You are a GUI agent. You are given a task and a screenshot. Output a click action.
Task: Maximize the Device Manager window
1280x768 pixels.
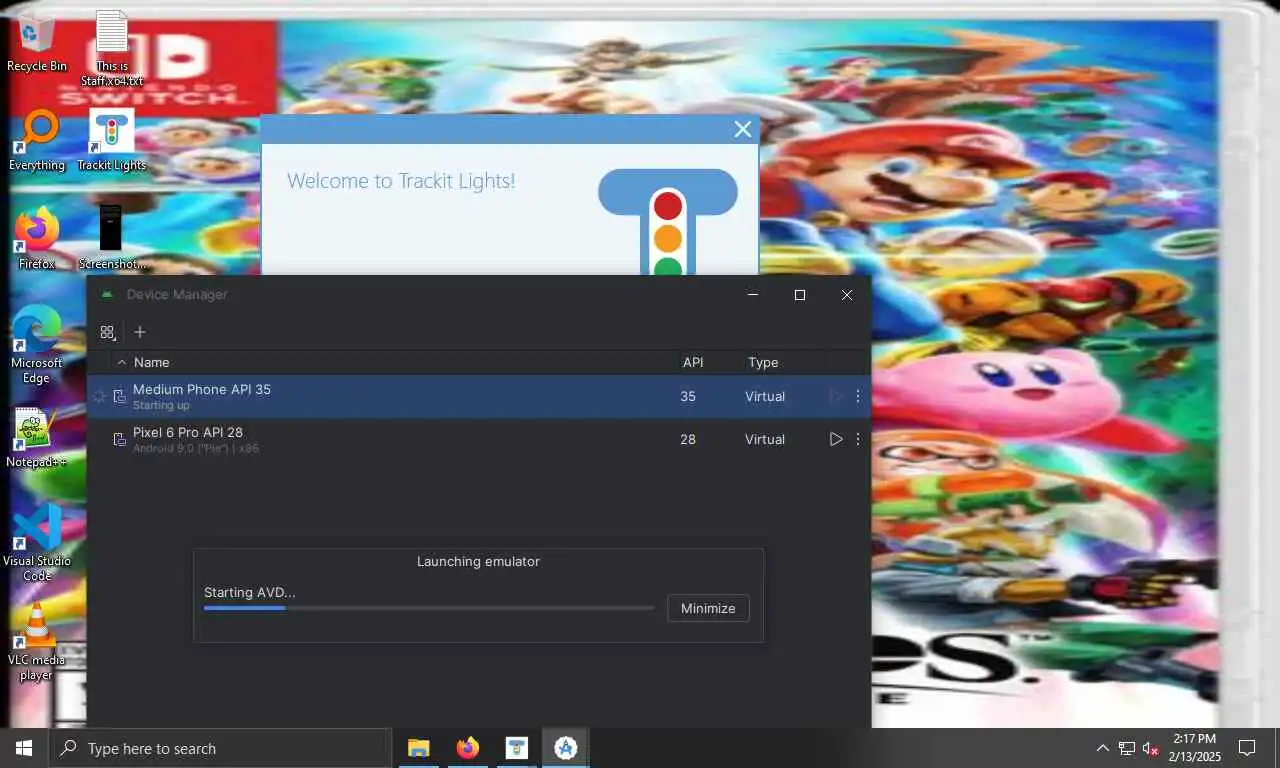coord(800,295)
